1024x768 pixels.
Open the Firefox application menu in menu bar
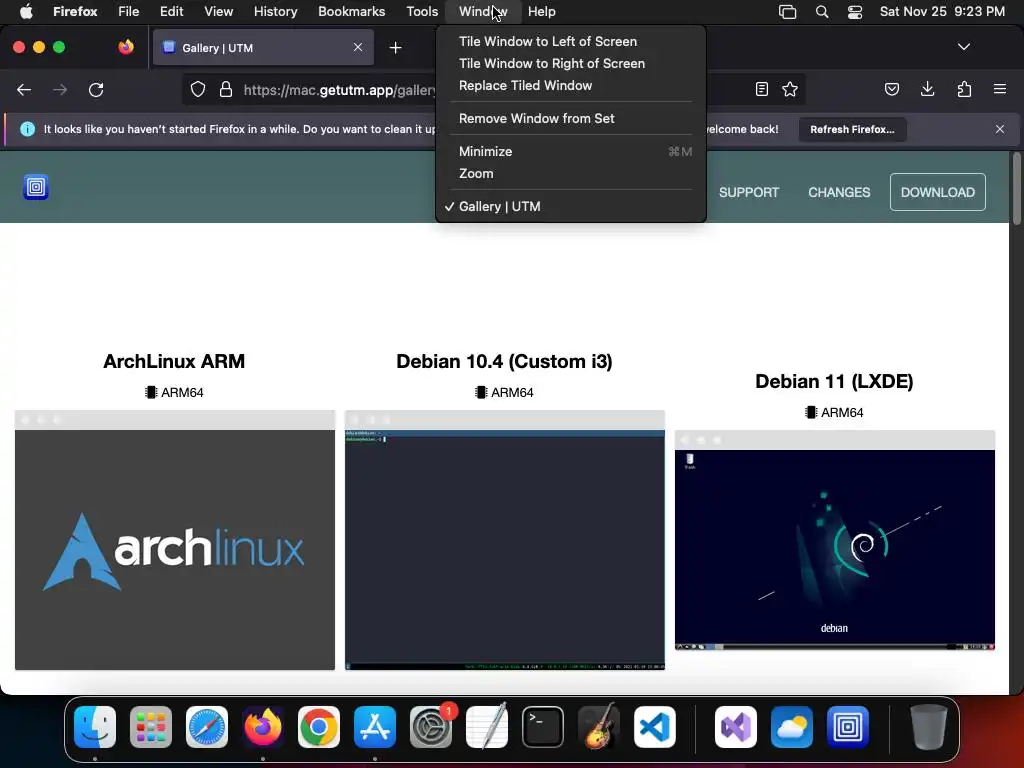pyautogui.click(x=75, y=12)
